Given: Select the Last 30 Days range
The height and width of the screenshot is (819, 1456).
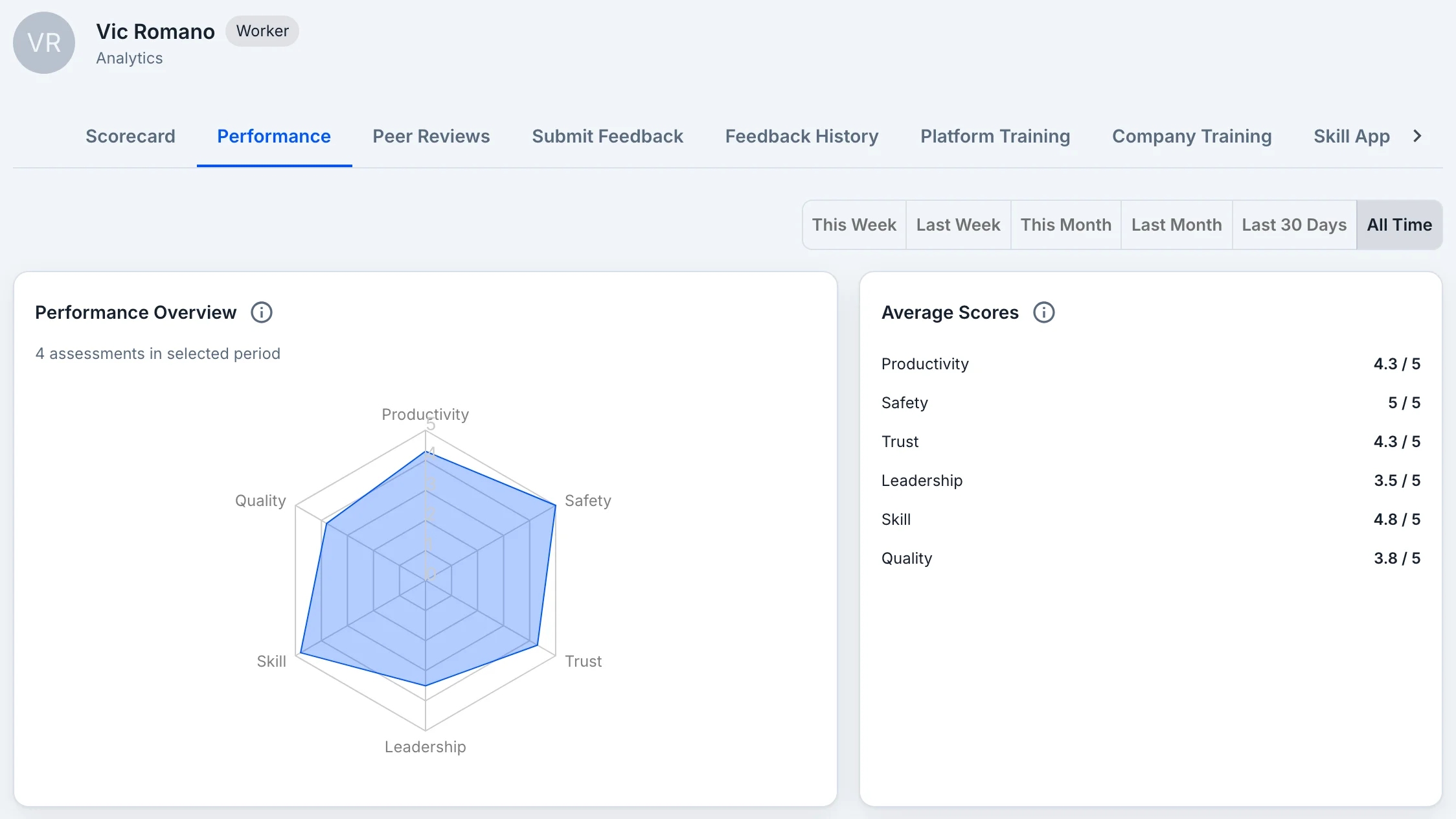Looking at the screenshot, I should pos(1294,225).
